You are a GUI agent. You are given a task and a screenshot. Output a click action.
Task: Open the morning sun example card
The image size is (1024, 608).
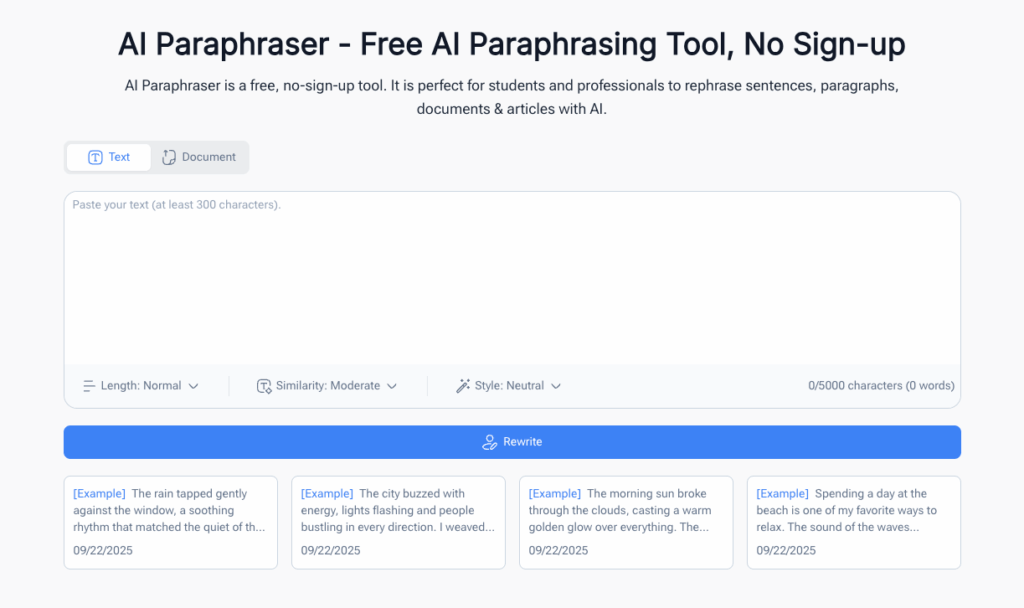(626, 522)
